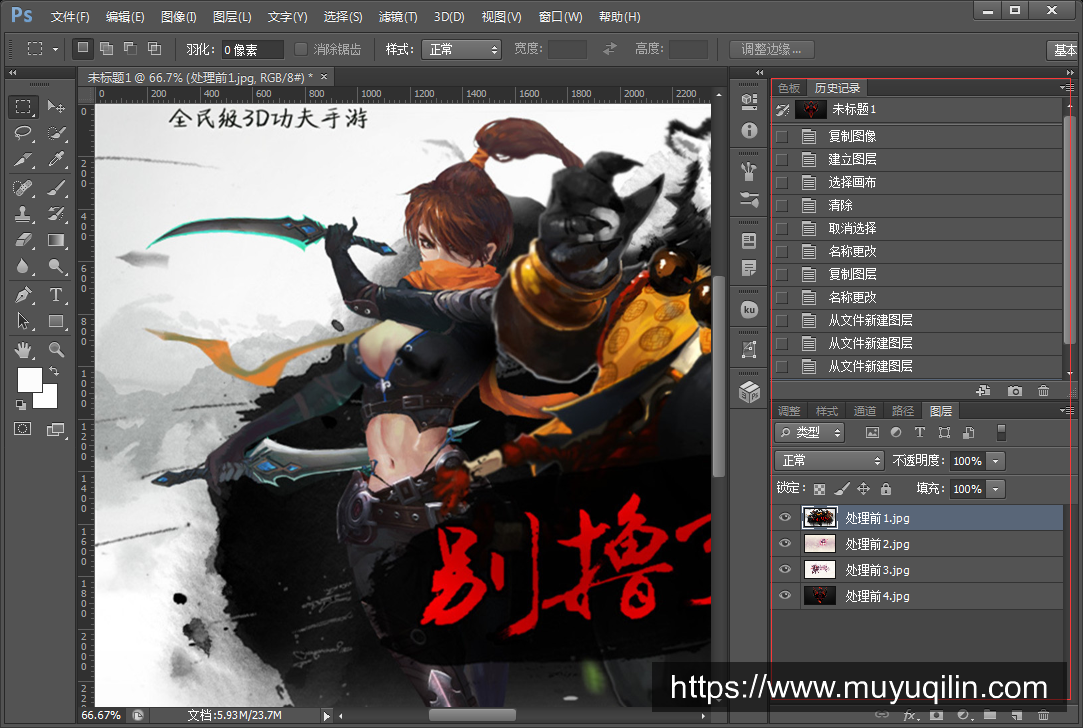Close the 未标题1 document tab

point(323,76)
